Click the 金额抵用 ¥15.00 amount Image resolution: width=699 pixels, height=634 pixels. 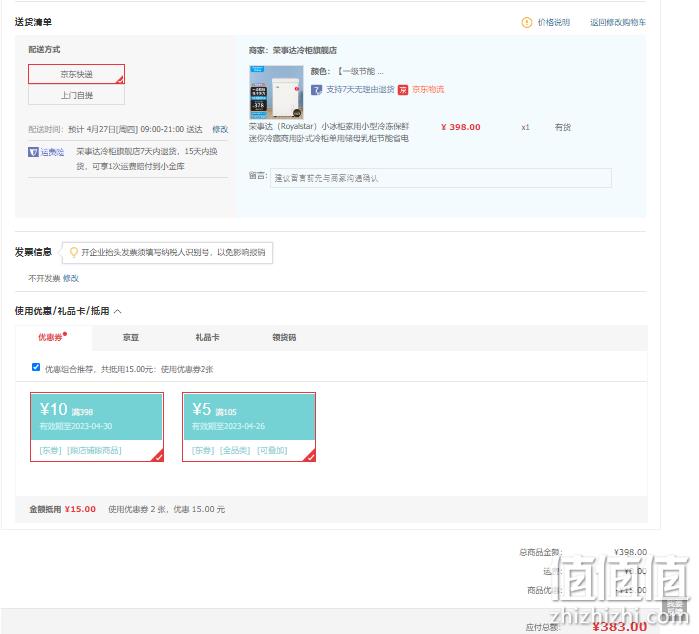pos(80,509)
